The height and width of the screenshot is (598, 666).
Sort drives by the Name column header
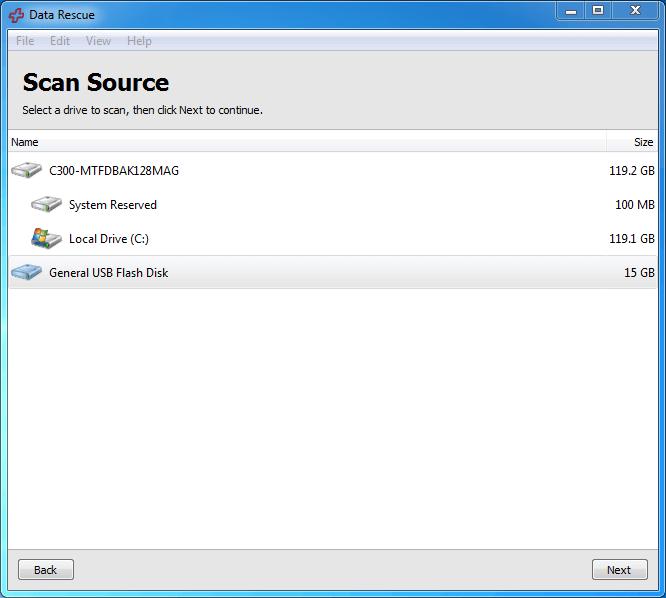[x=308, y=142]
